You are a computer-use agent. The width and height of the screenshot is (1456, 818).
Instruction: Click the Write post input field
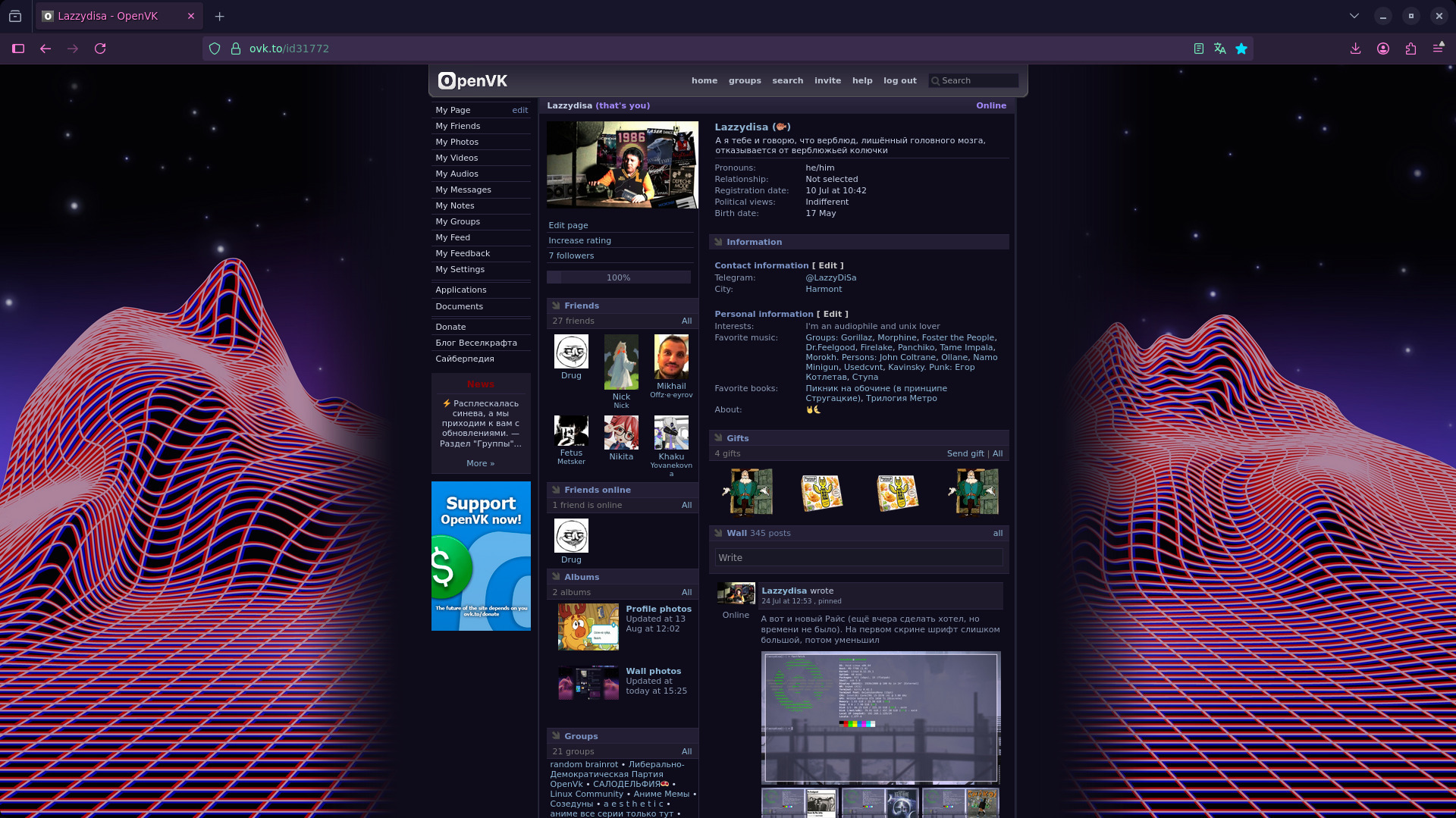[x=858, y=557]
